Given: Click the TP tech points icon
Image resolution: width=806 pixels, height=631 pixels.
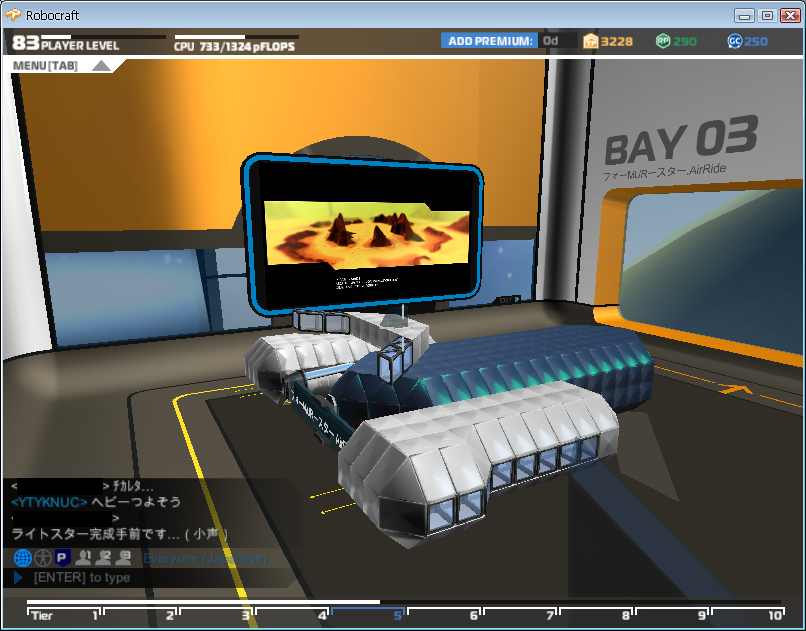Looking at the screenshot, I should [x=591, y=41].
